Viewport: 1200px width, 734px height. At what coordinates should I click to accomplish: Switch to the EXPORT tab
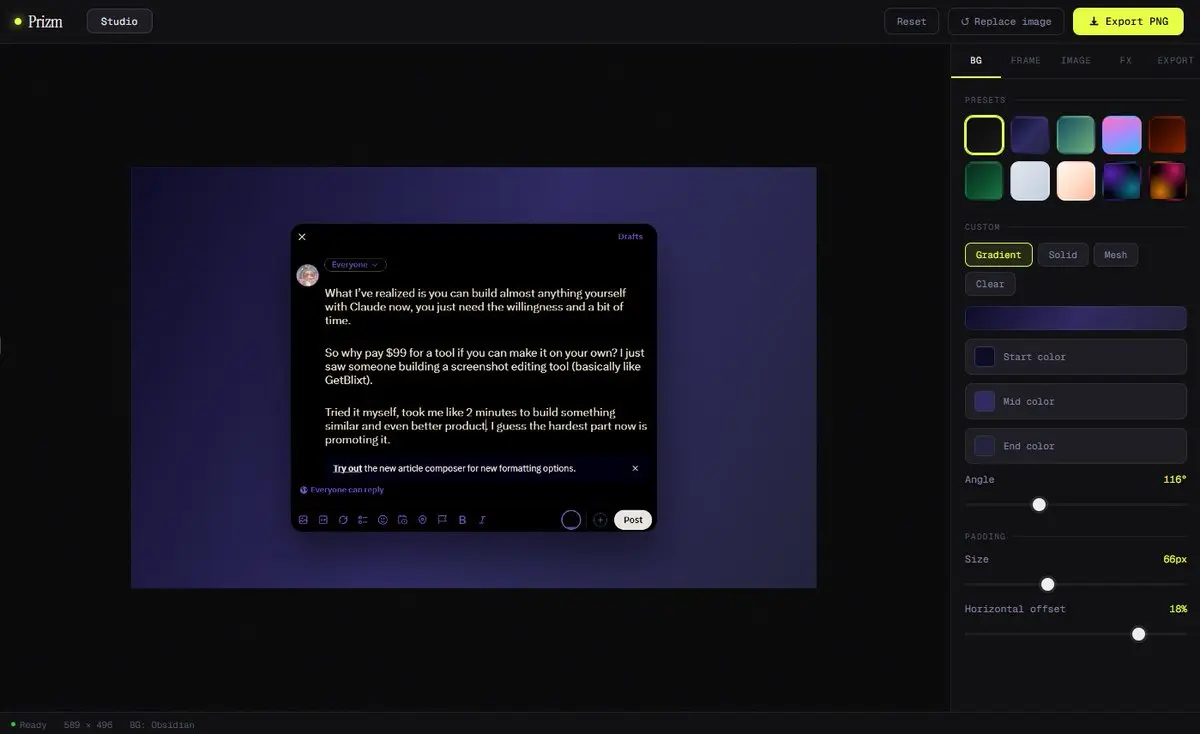click(x=1175, y=60)
